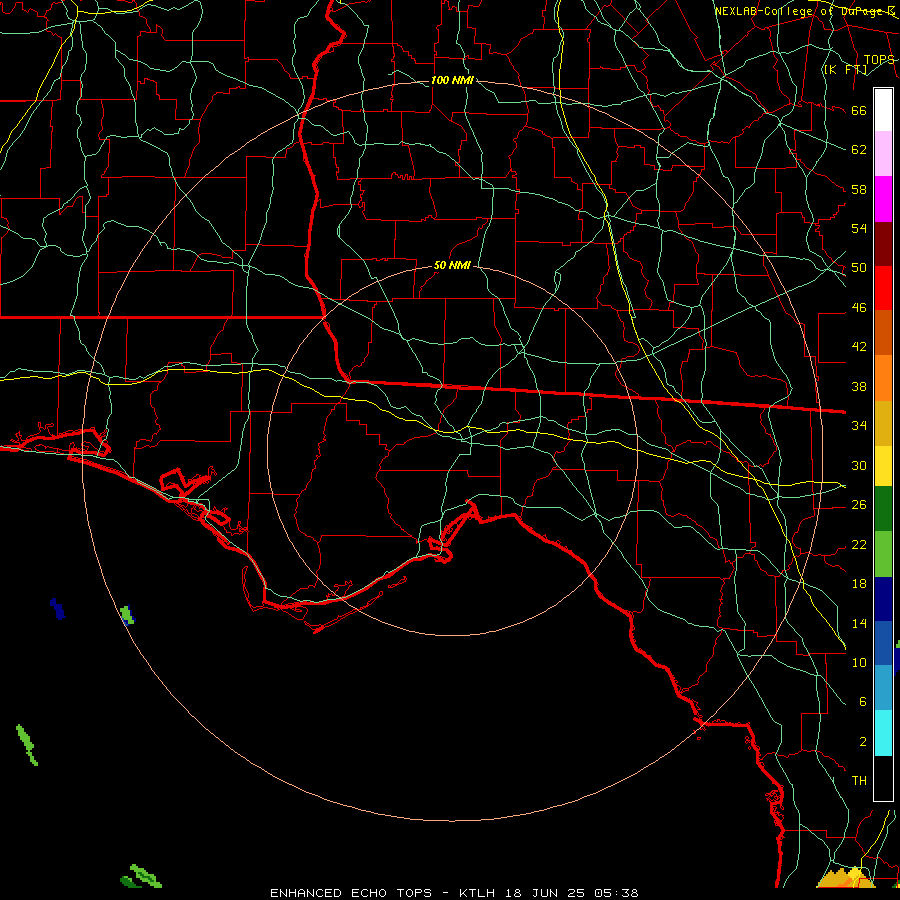Viewport: 900px width, 900px height.
Task: Click the legend value 22
Action: click(x=859, y=544)
